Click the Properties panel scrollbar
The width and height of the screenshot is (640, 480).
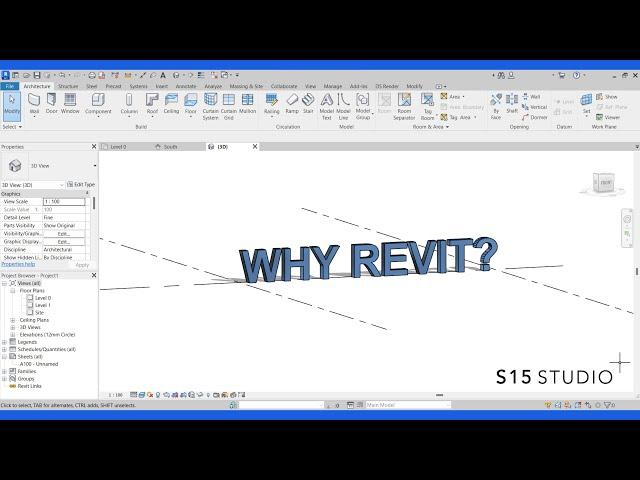coord(94,203)
